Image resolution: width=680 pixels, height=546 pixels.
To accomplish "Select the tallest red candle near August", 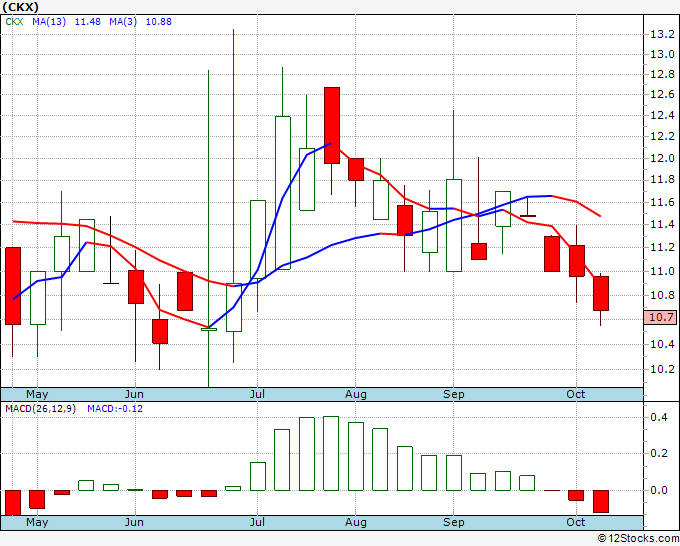I will coord(332,125).
